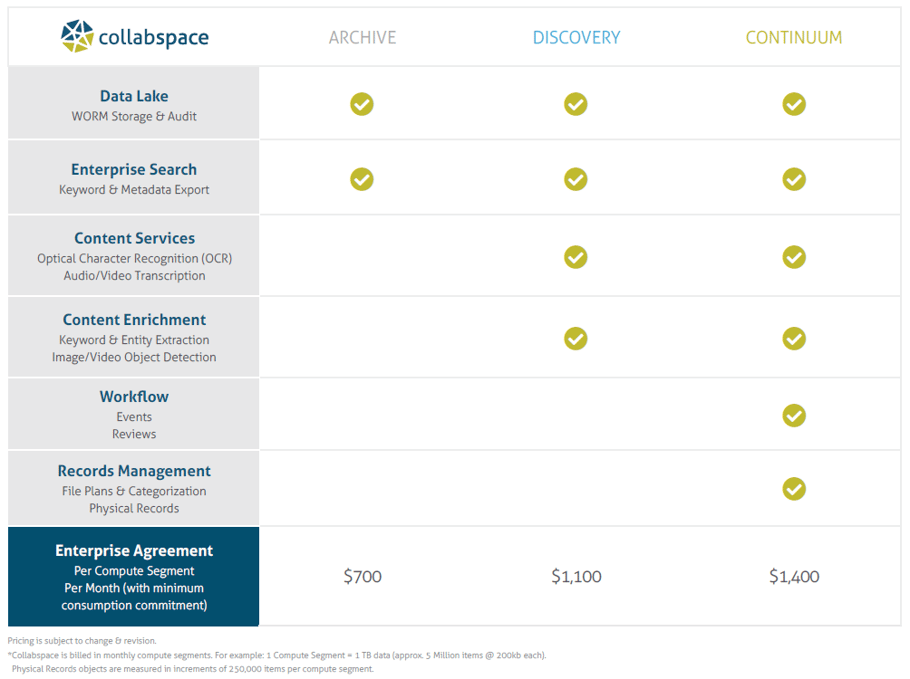This screenshot has width=910, height=679.
Task: Click the Content Services checkmark under Discovery
Action: pyautogui.click(x=576, y=257)
